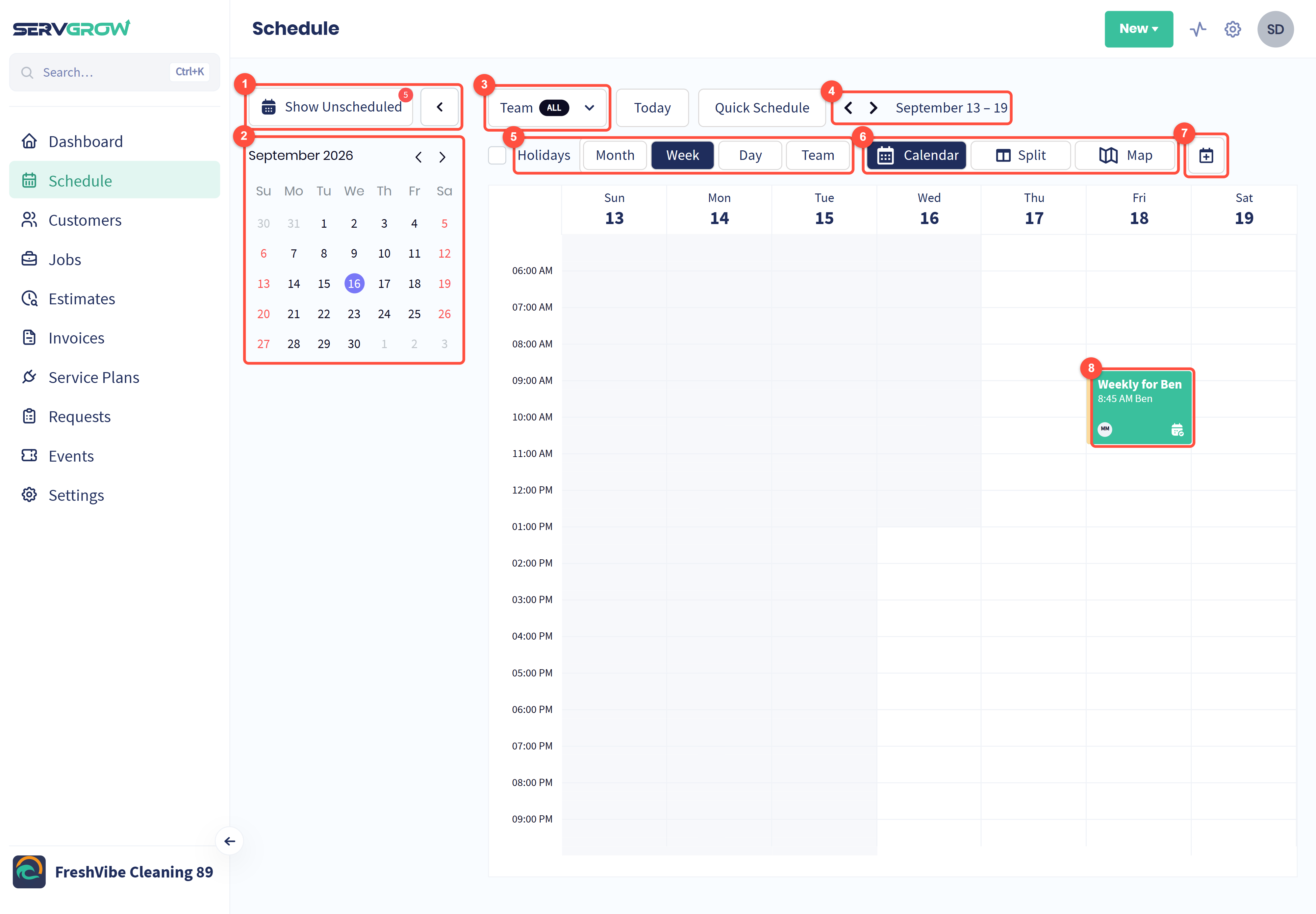
Task: Collapse the sidebar with the left arrow
Action: pyautogui.click(x=230, y=841)
